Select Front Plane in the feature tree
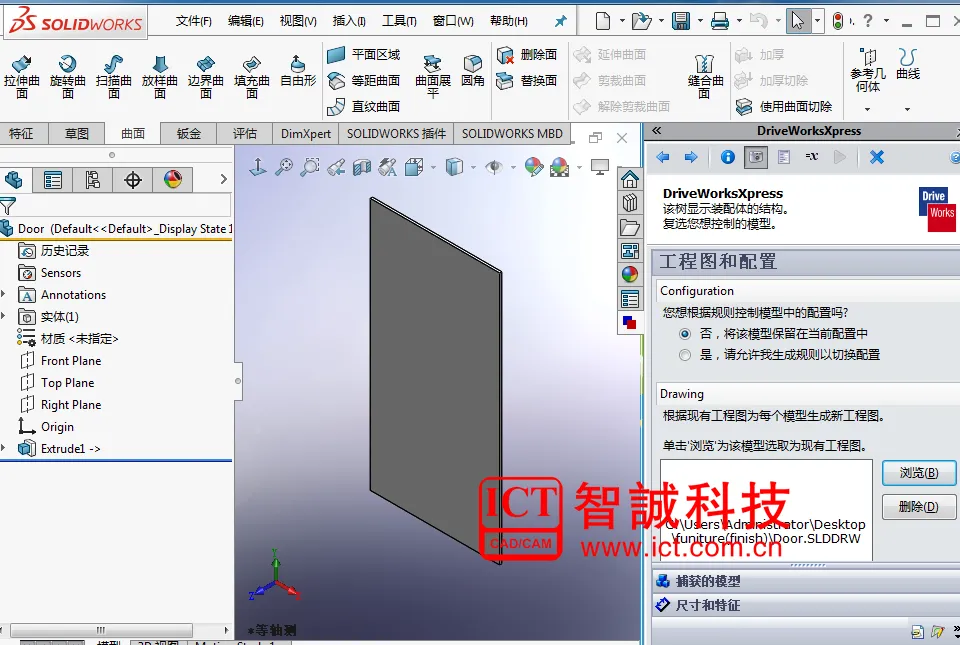This screenshot has width=960, height=645. coord(61,360)
